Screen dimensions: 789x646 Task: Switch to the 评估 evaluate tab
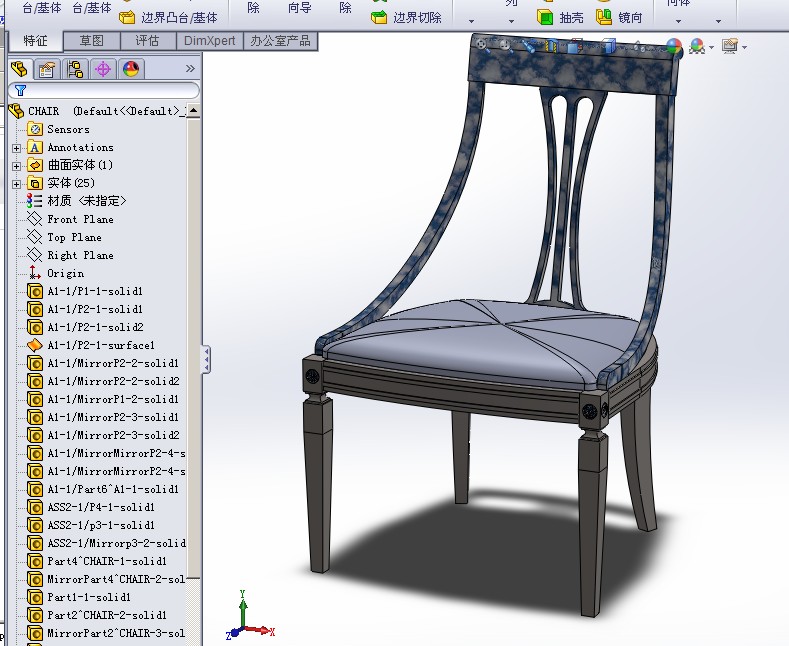click(x=148, y=41)
